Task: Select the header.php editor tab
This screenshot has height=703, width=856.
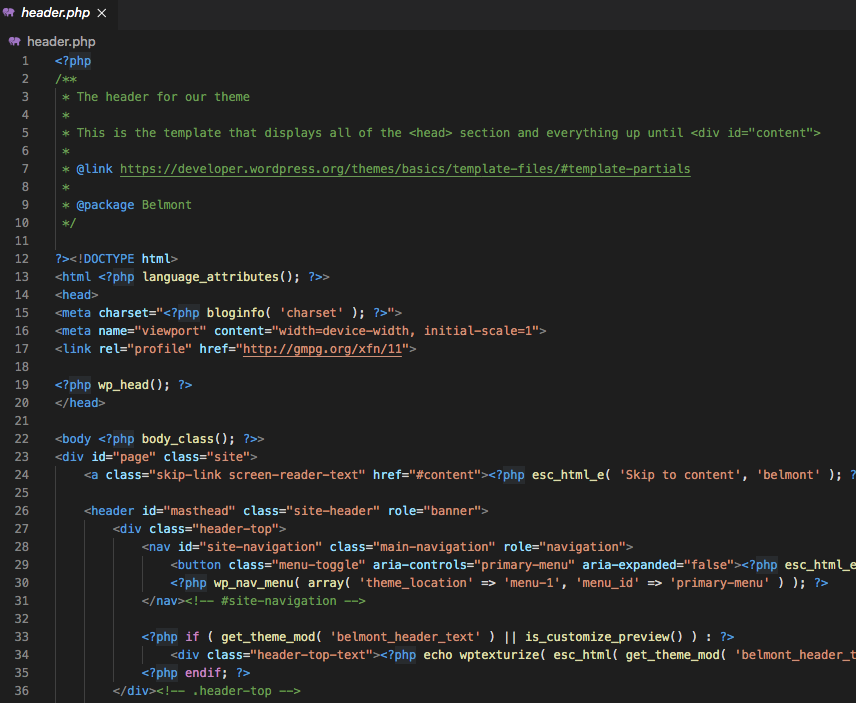Action: click(56, 13)
